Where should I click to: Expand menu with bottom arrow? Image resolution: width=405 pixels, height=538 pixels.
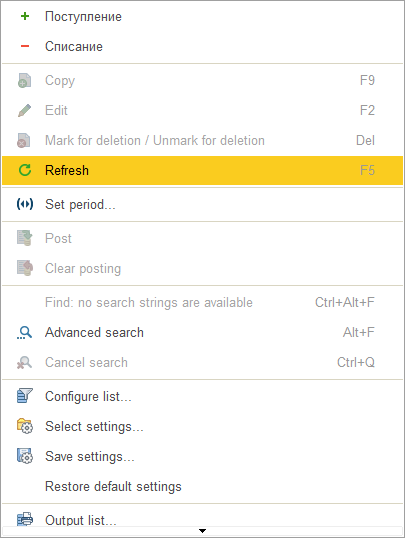[x=202, y=531]
